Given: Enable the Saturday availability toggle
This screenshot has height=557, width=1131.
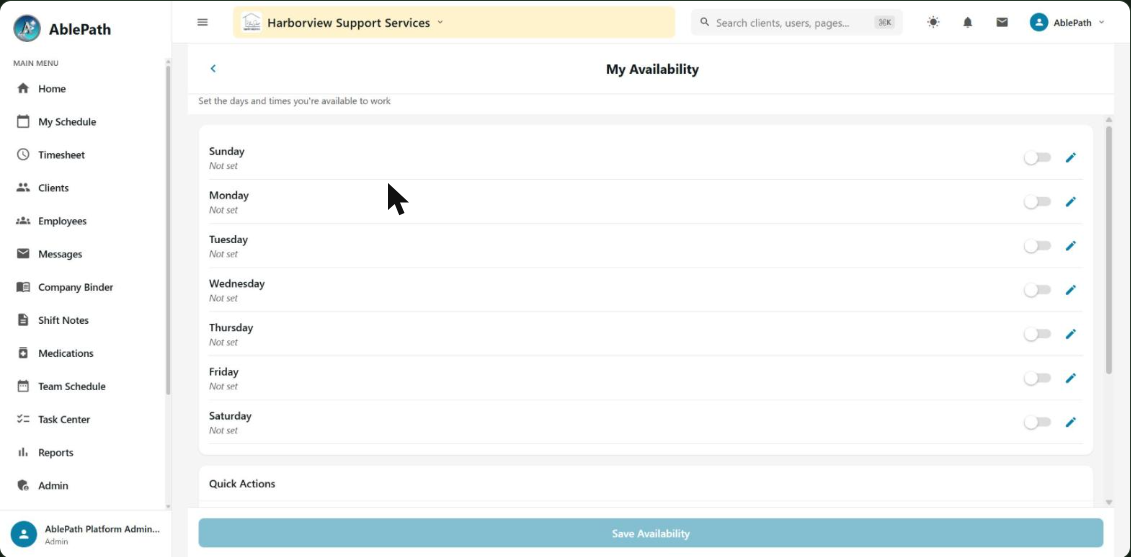Looking at the screenshot, I should click(1037, 421).
